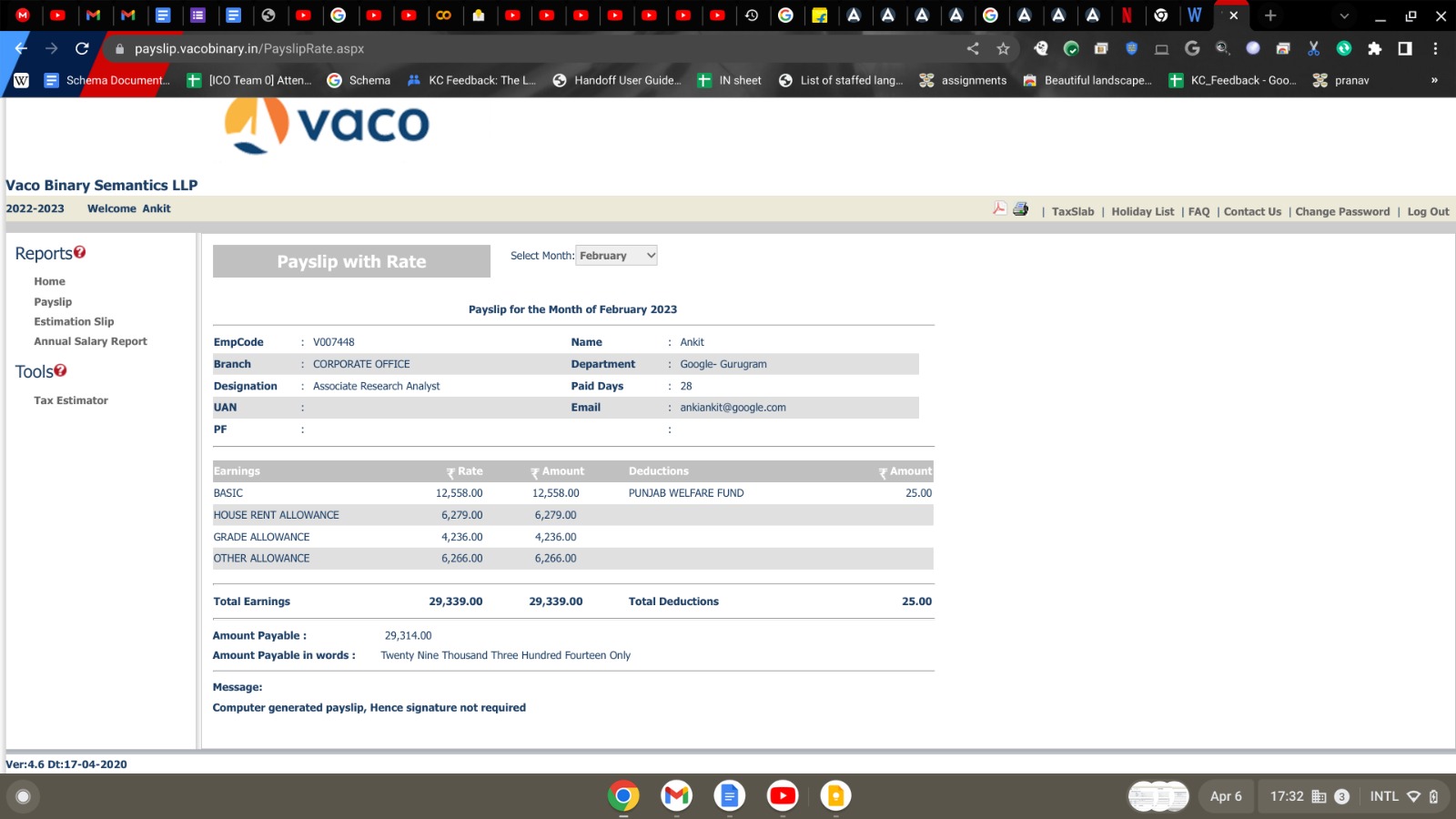
Task: Click the red help icon beside Tools
Action: [x=61, y=370]
